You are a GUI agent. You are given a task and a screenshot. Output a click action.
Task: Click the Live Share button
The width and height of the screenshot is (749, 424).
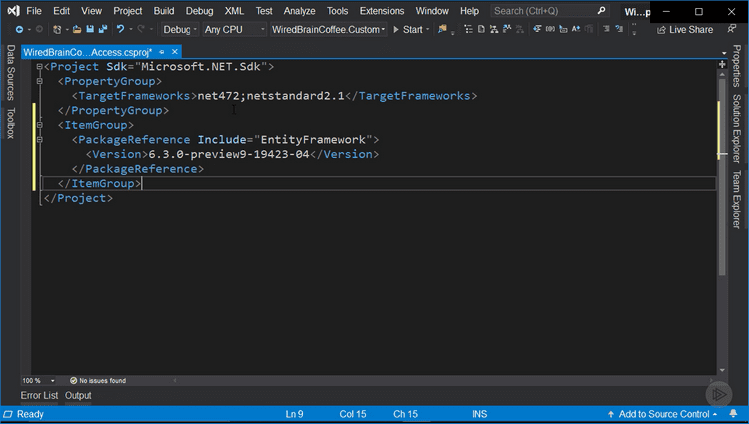point(685,30)
